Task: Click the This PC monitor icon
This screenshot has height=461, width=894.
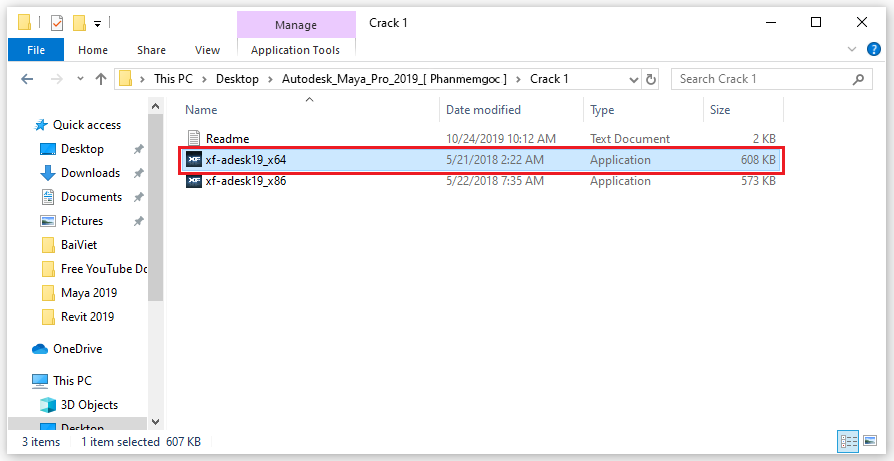Action: point(40,381)
